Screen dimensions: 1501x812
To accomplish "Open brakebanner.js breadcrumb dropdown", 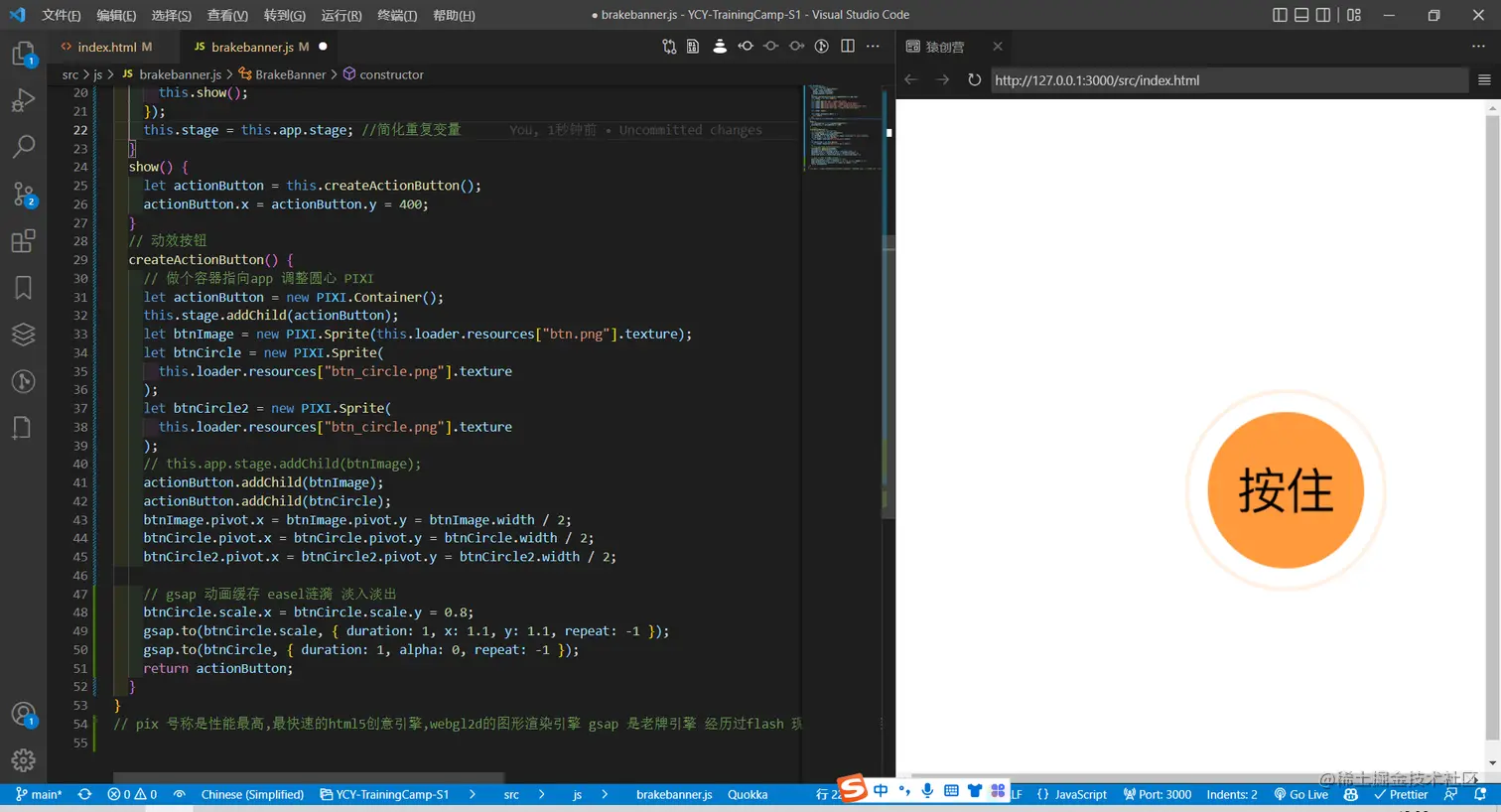I will click(x=171, y=74).
